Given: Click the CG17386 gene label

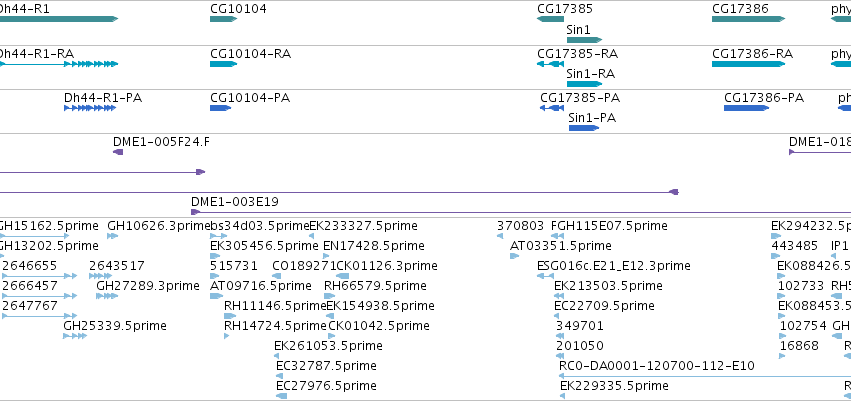Looking at the screenshot, I should (740, 9).
